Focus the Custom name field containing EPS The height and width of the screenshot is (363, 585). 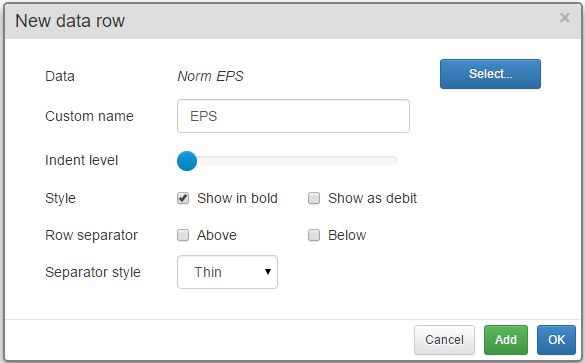[293, 116]
